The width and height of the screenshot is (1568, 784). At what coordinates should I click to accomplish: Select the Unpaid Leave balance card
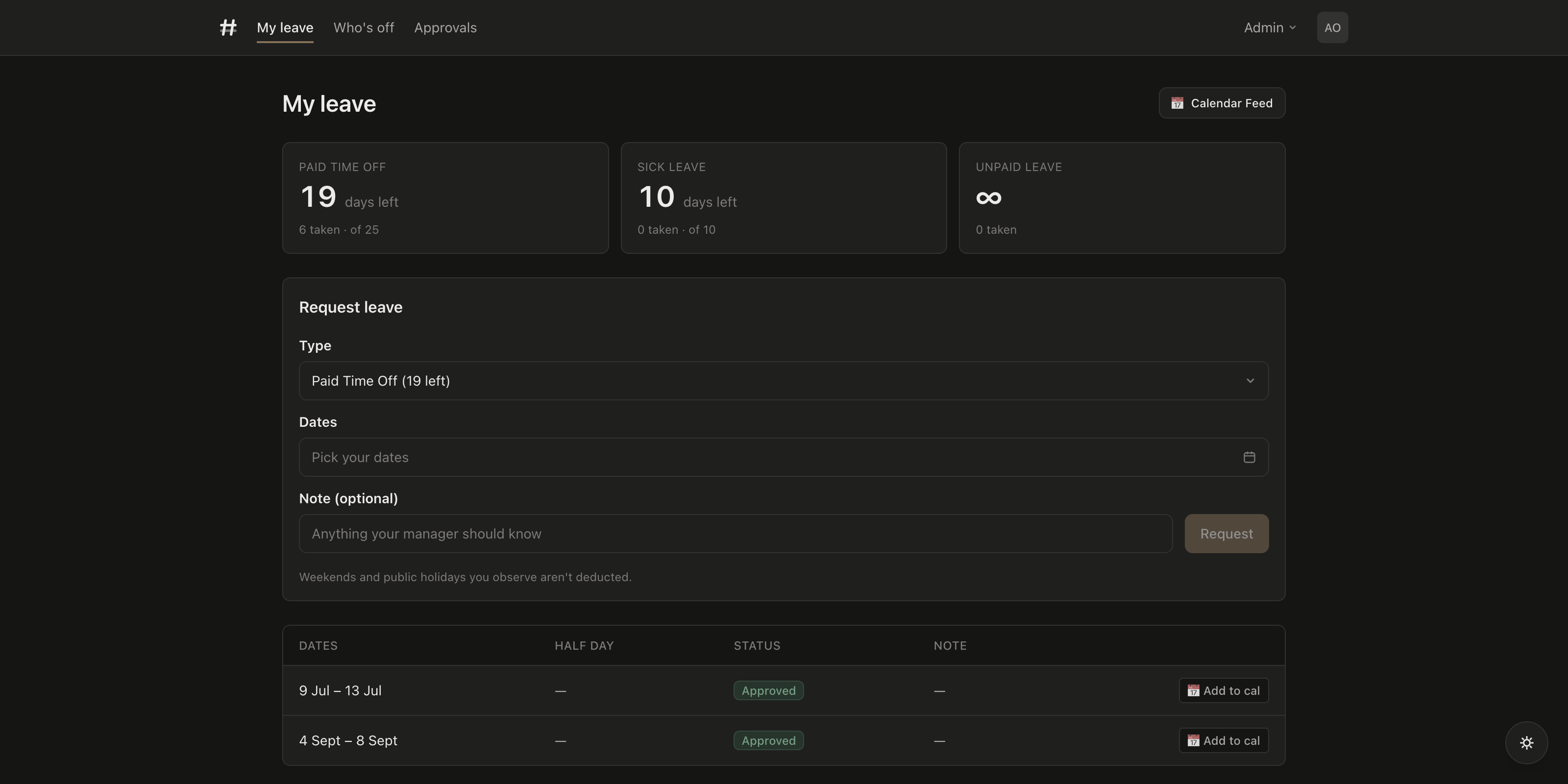click(1122, 198)
